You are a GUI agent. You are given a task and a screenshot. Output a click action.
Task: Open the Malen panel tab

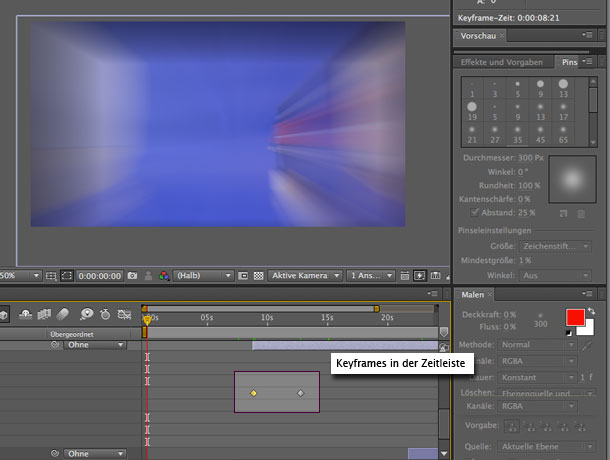(472, 295)
